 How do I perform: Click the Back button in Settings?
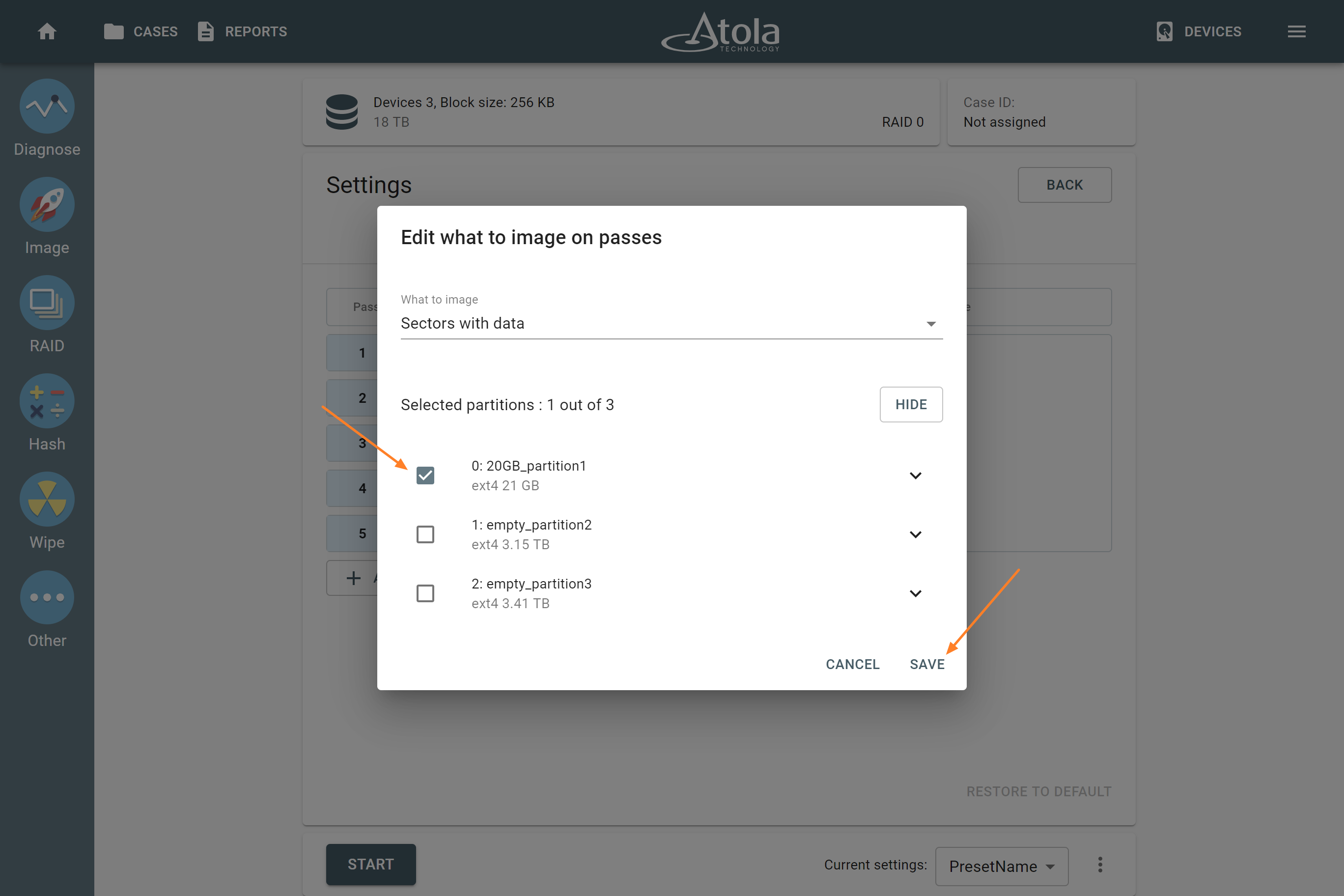pyautogui.click(x=1064, y=185)
